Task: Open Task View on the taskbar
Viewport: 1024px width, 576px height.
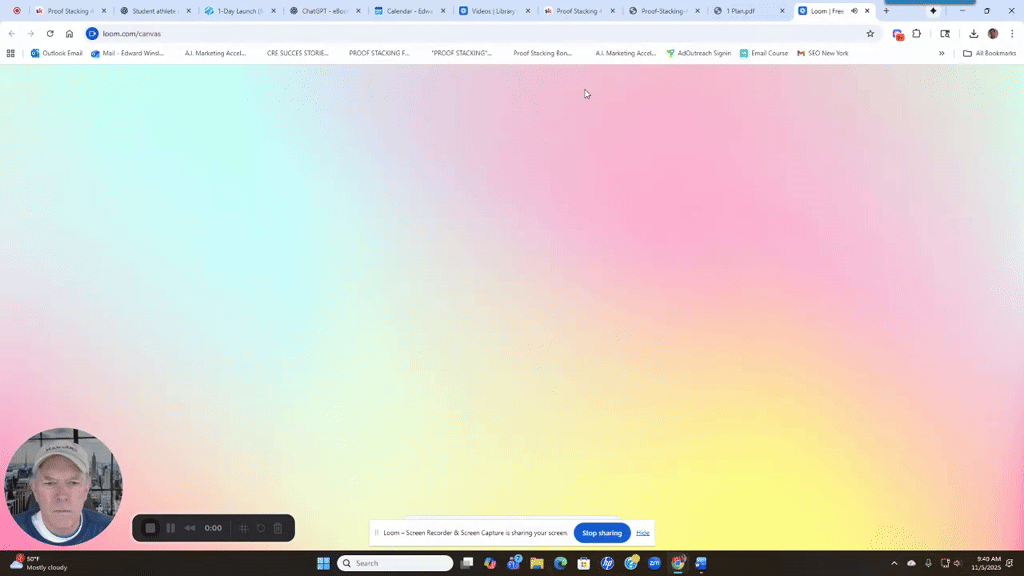Action: (467, 563)
